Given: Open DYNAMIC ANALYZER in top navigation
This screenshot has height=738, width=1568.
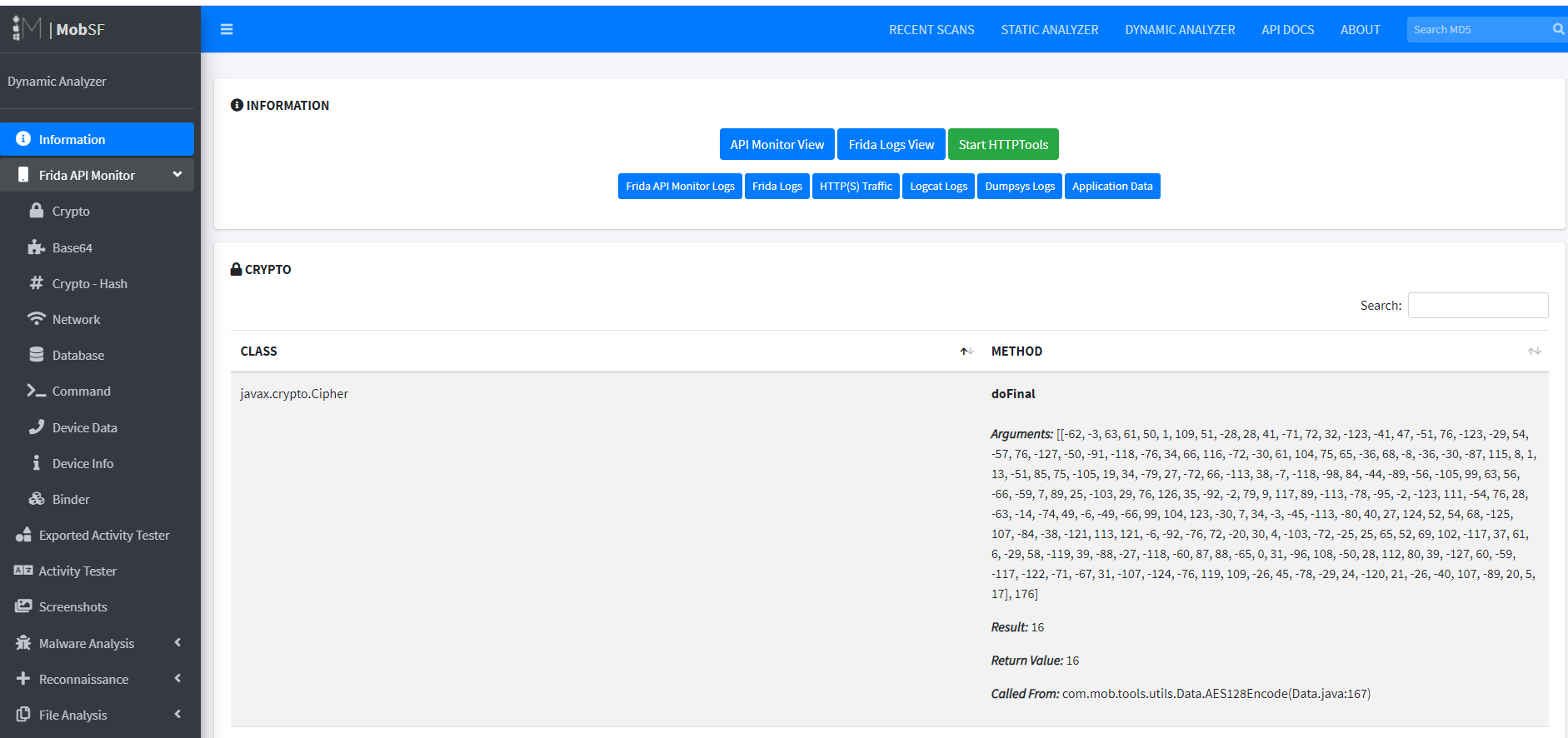Looking at the screenshot, I should click(1180, 30).
